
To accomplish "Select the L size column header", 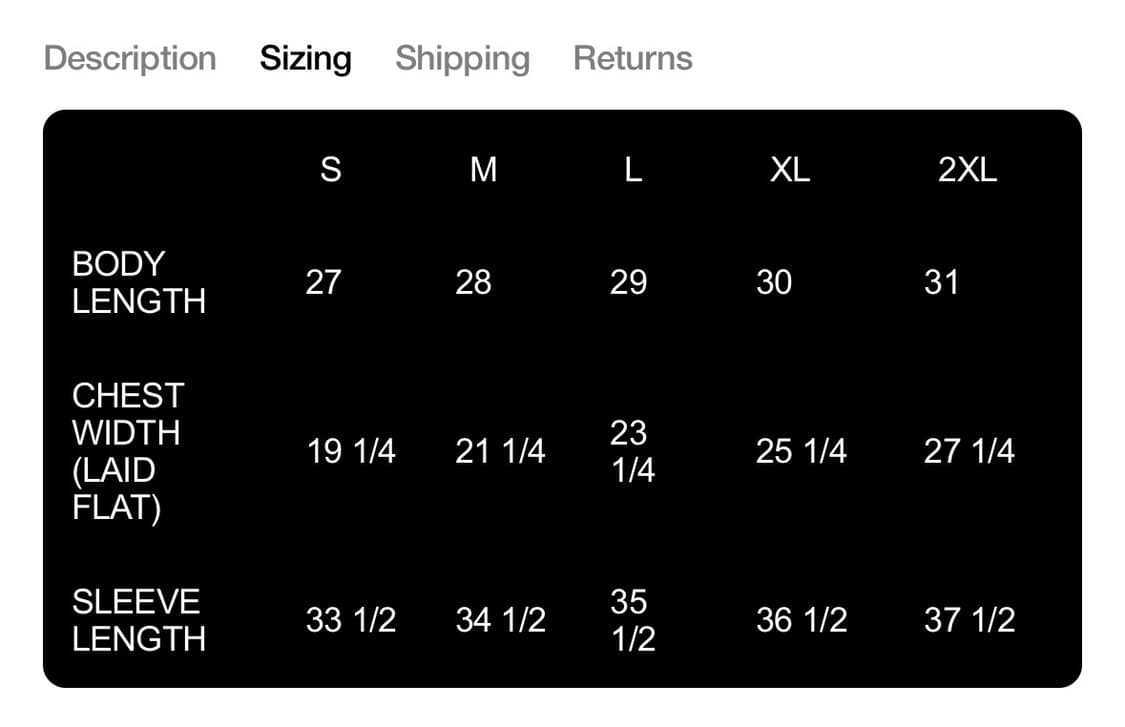I will 632,170.
